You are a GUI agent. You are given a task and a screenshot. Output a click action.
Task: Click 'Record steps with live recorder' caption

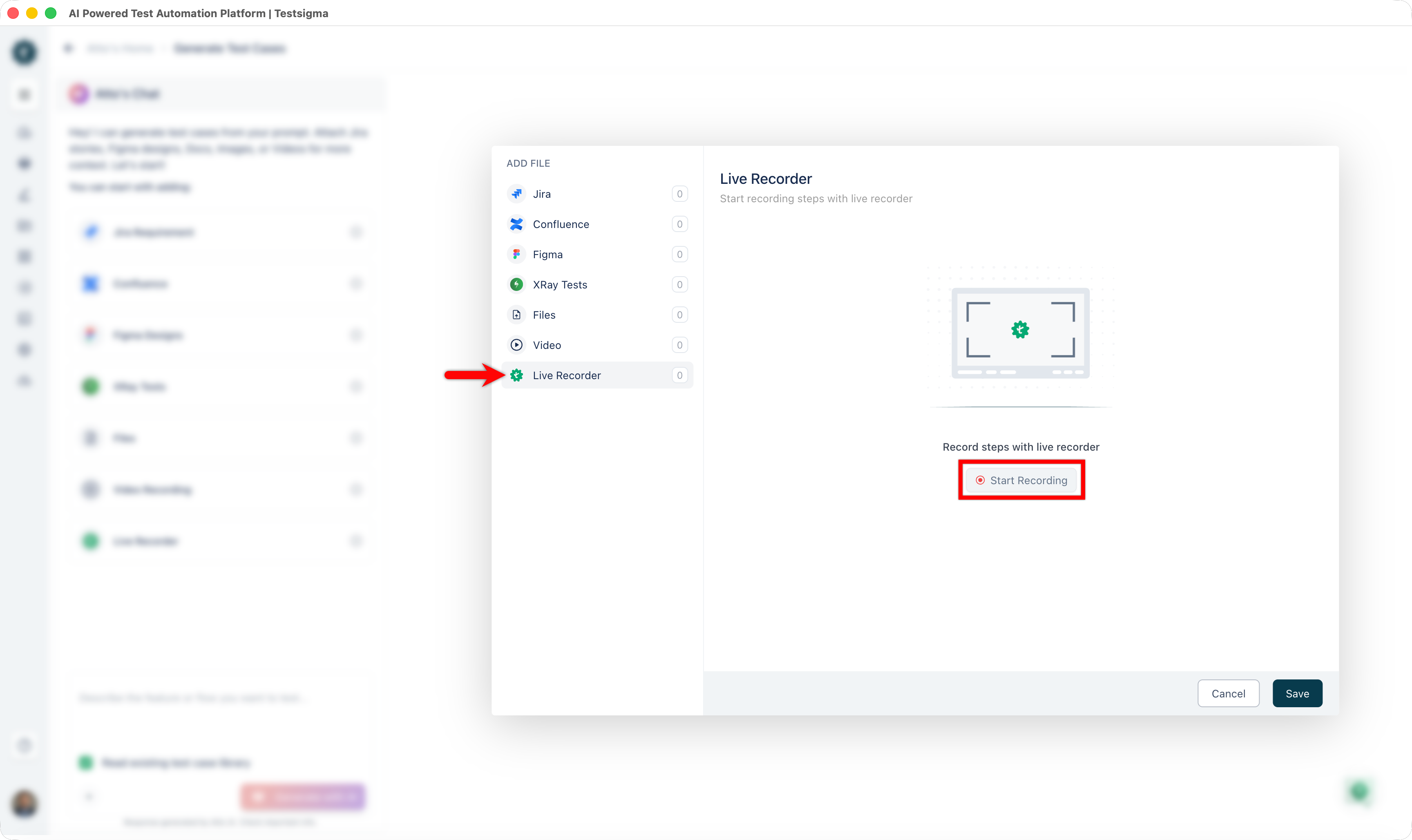1021,447
